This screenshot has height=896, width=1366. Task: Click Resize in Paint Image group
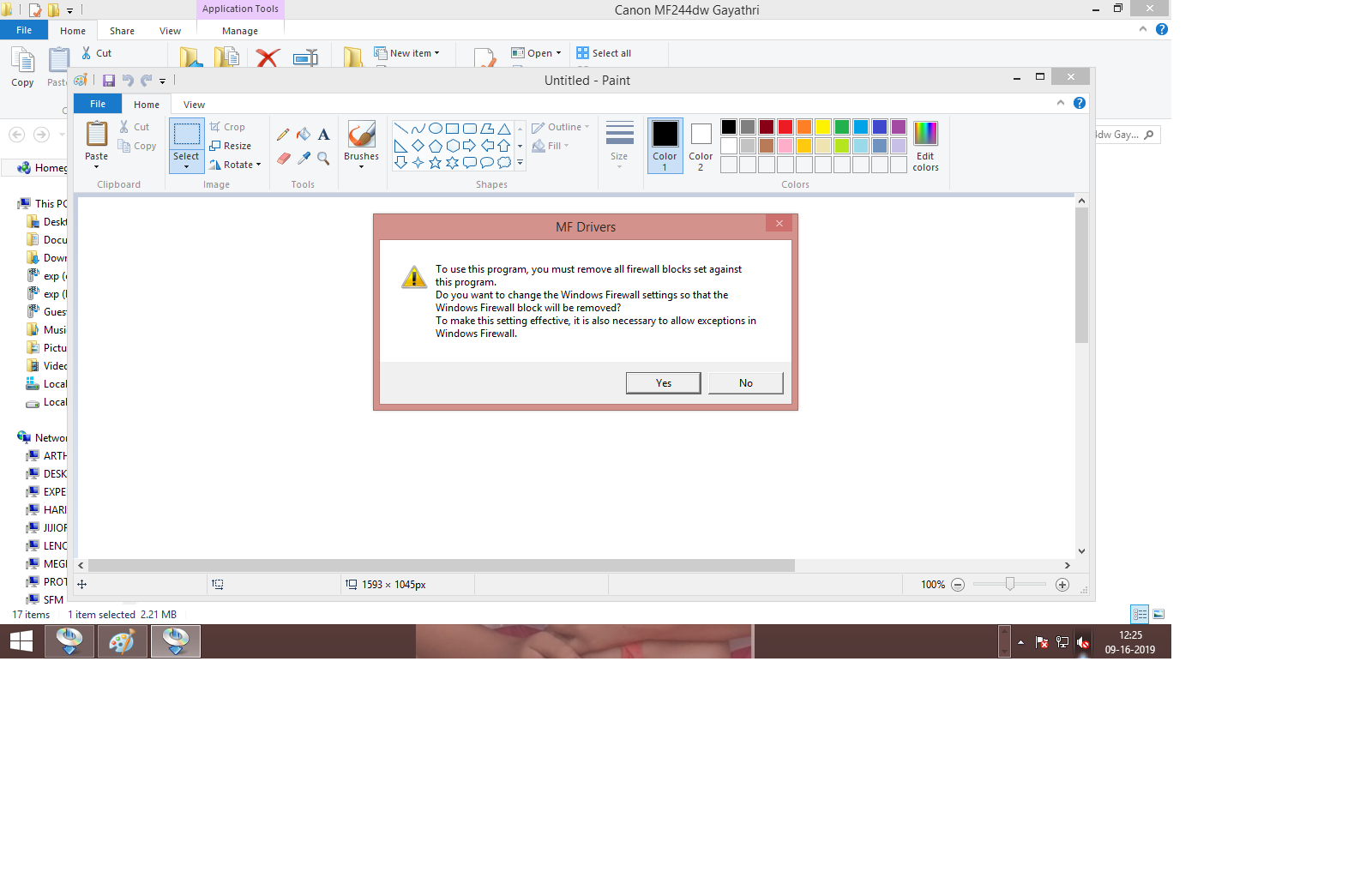[x=231, y=146]
